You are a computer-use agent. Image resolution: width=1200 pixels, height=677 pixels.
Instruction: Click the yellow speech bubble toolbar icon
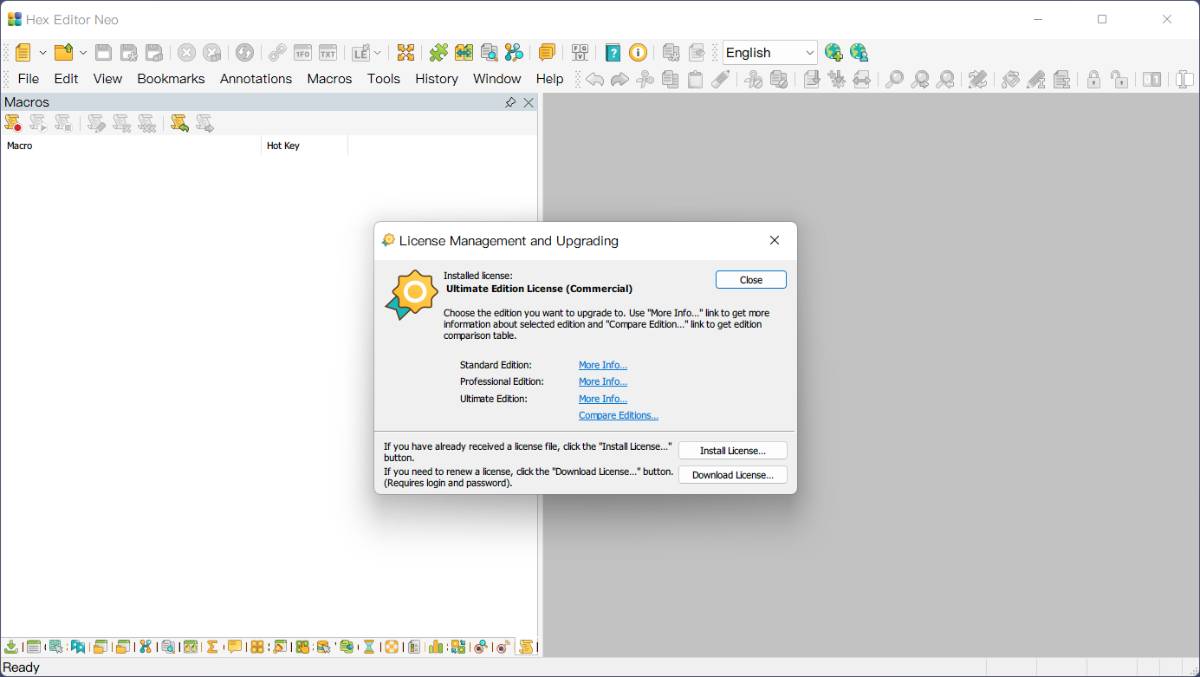click(547, 53)
